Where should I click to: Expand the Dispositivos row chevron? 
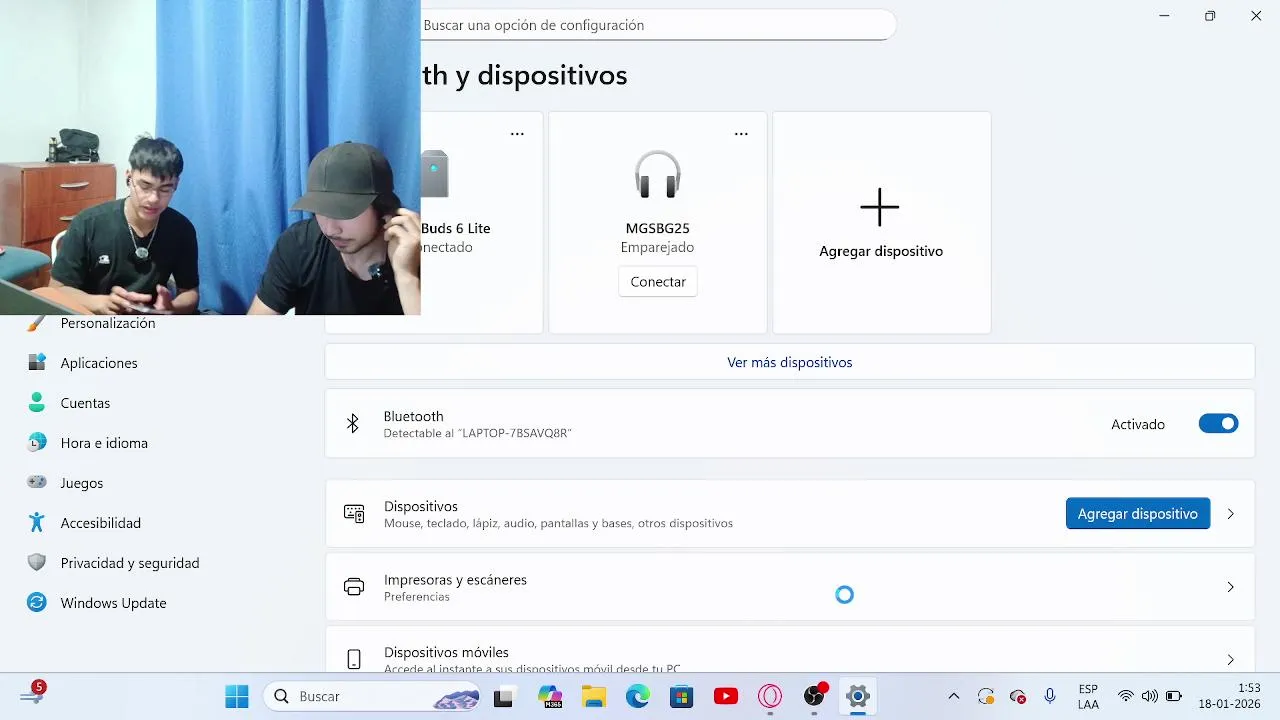click(x=1230, y=514)
